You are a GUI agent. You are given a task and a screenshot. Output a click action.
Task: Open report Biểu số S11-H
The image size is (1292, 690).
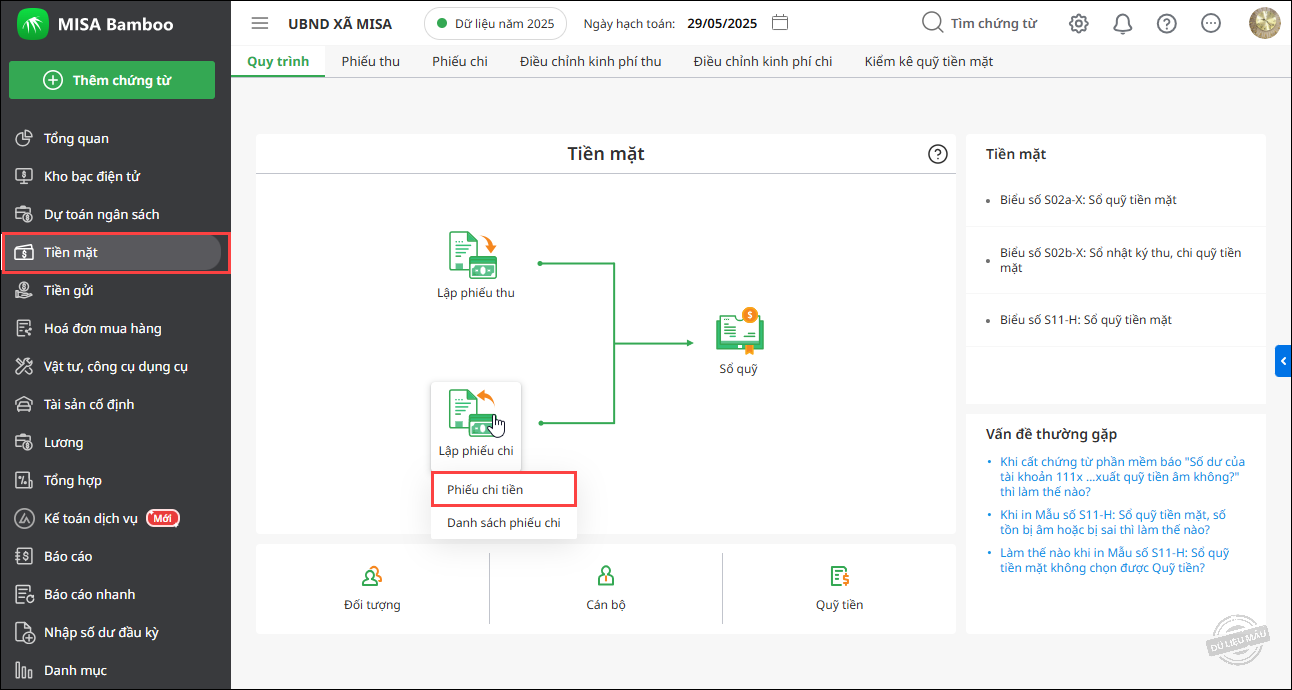tap(1086, 320)
